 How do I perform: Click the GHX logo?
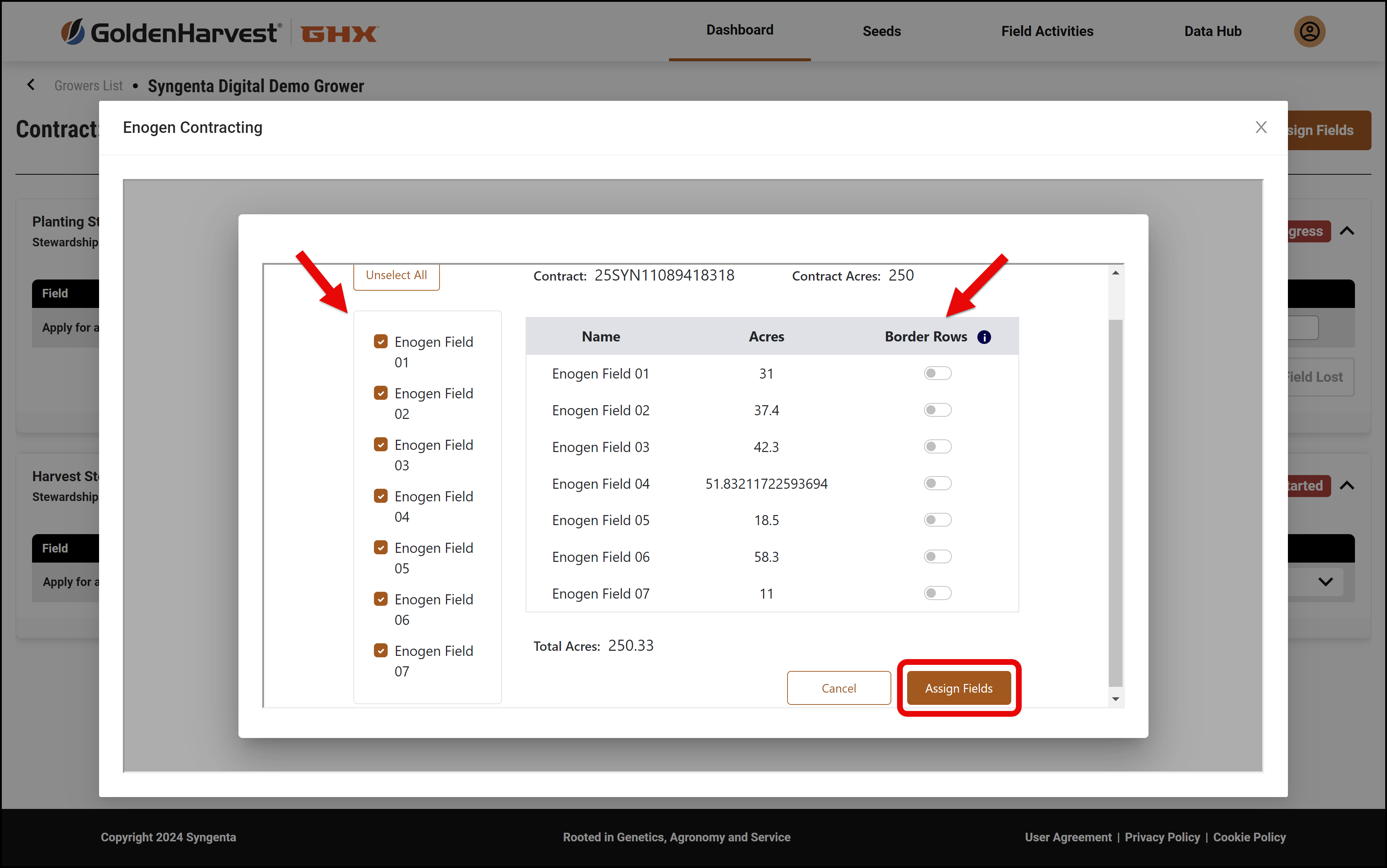click(x=339, y=33)
